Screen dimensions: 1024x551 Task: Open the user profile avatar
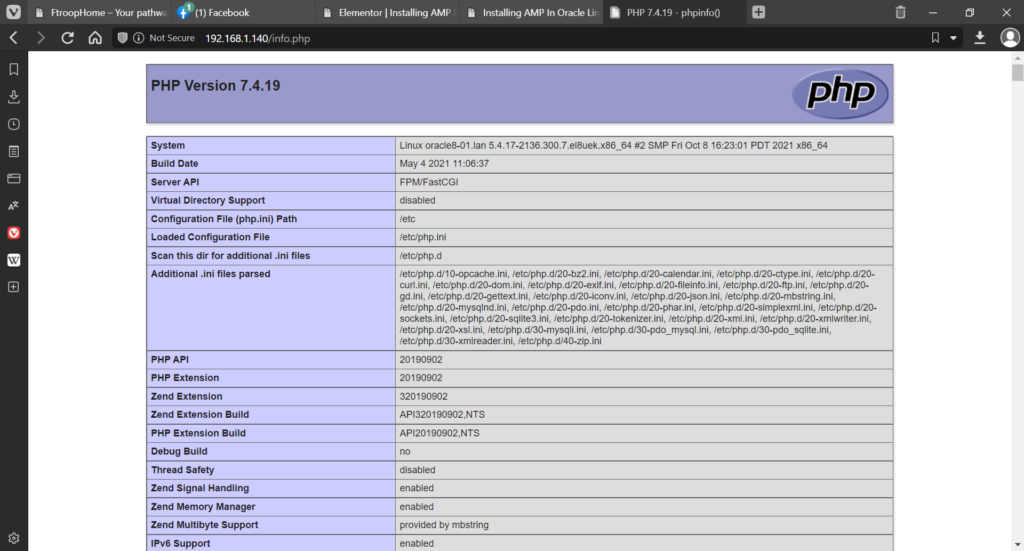(x=1010, y=39)
